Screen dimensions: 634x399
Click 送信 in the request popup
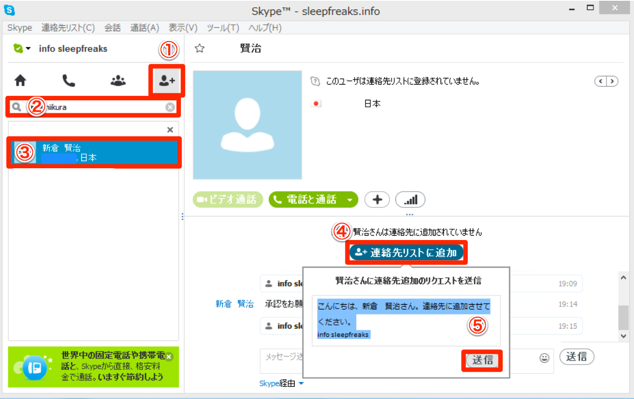[x=482, y=360]
